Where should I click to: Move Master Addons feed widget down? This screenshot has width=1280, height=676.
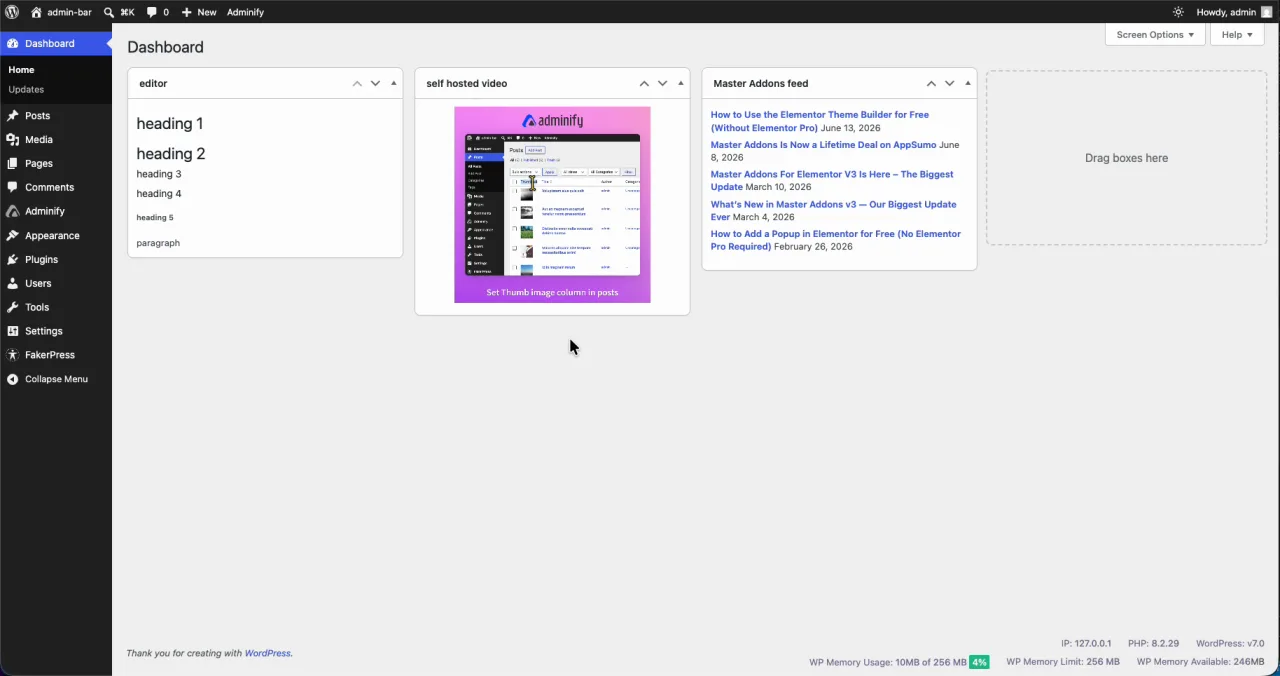pyautogui.click(x=949, y=84)
